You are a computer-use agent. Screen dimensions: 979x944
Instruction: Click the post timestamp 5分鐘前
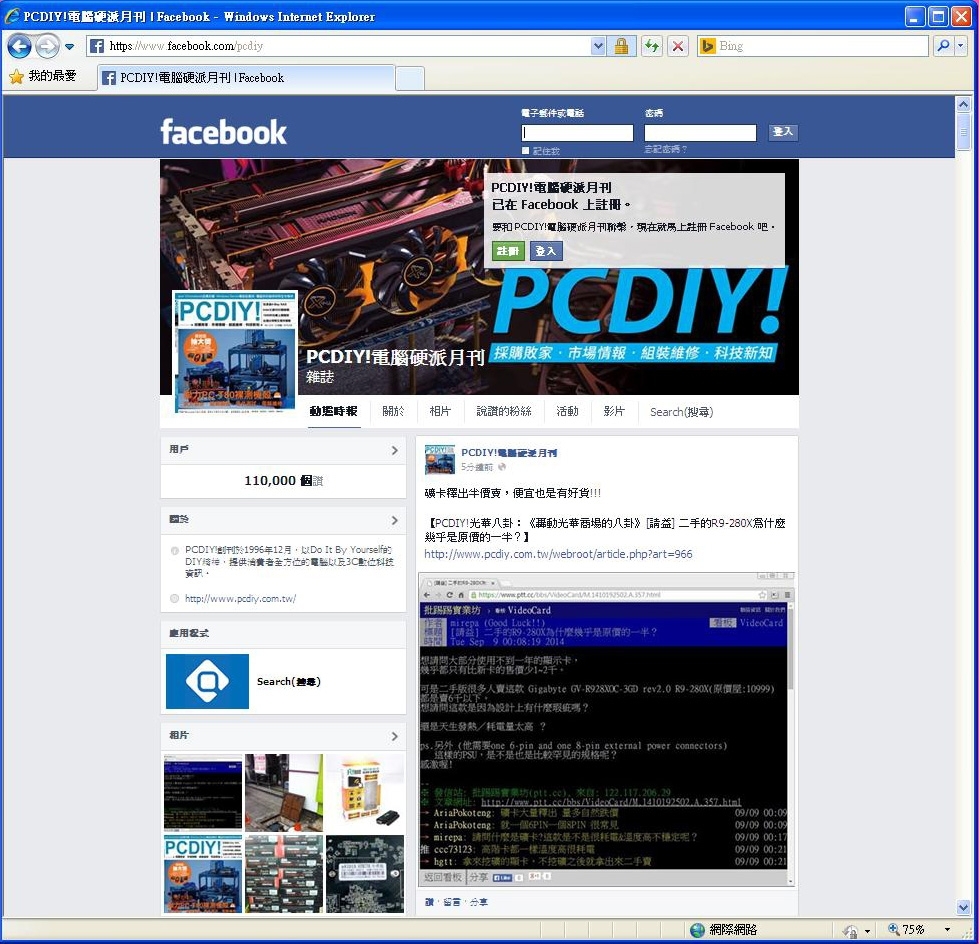pyautogui.click(x=477, y=467)
